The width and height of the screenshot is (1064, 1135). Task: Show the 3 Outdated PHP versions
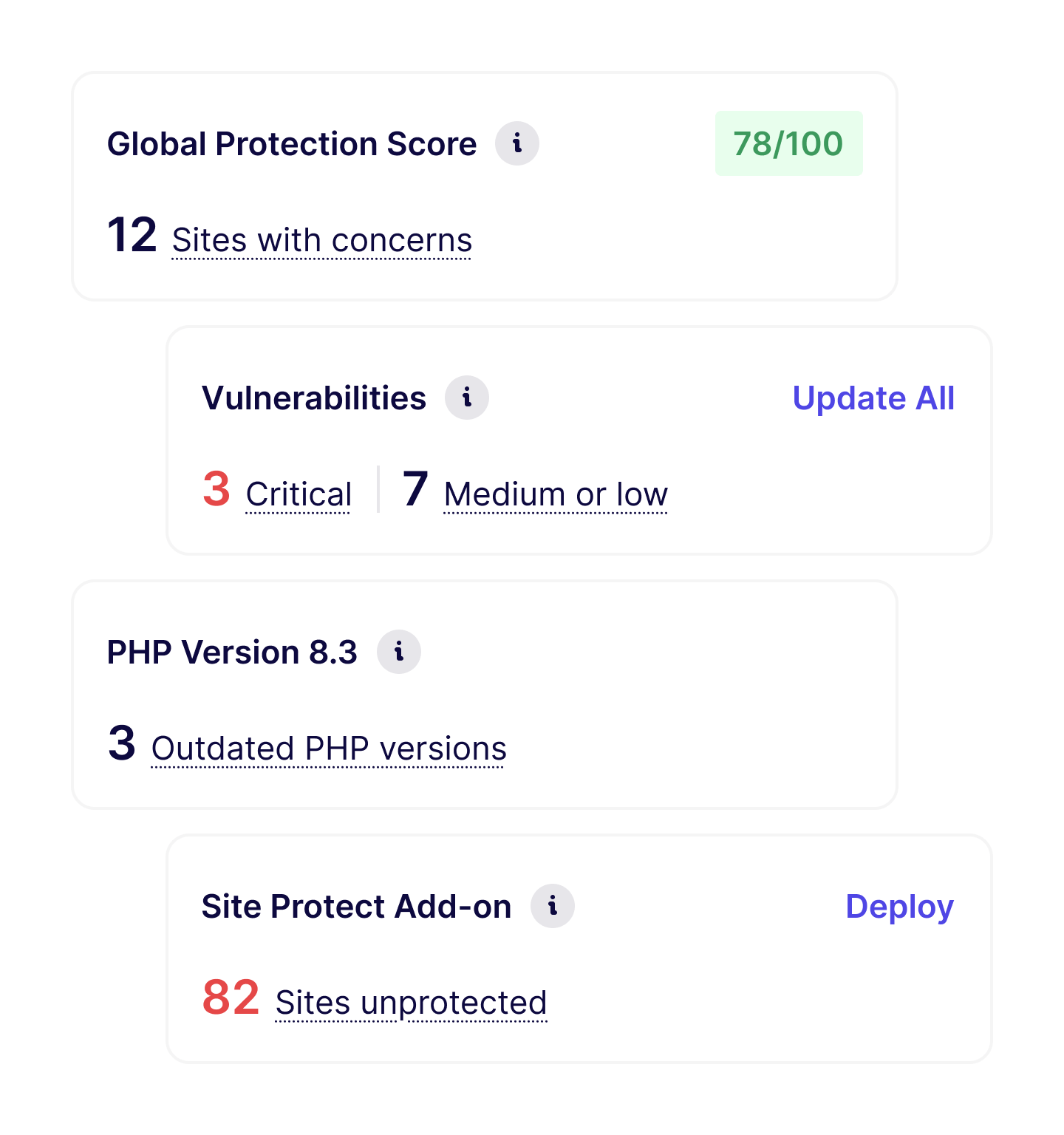[x=328, y=746]
